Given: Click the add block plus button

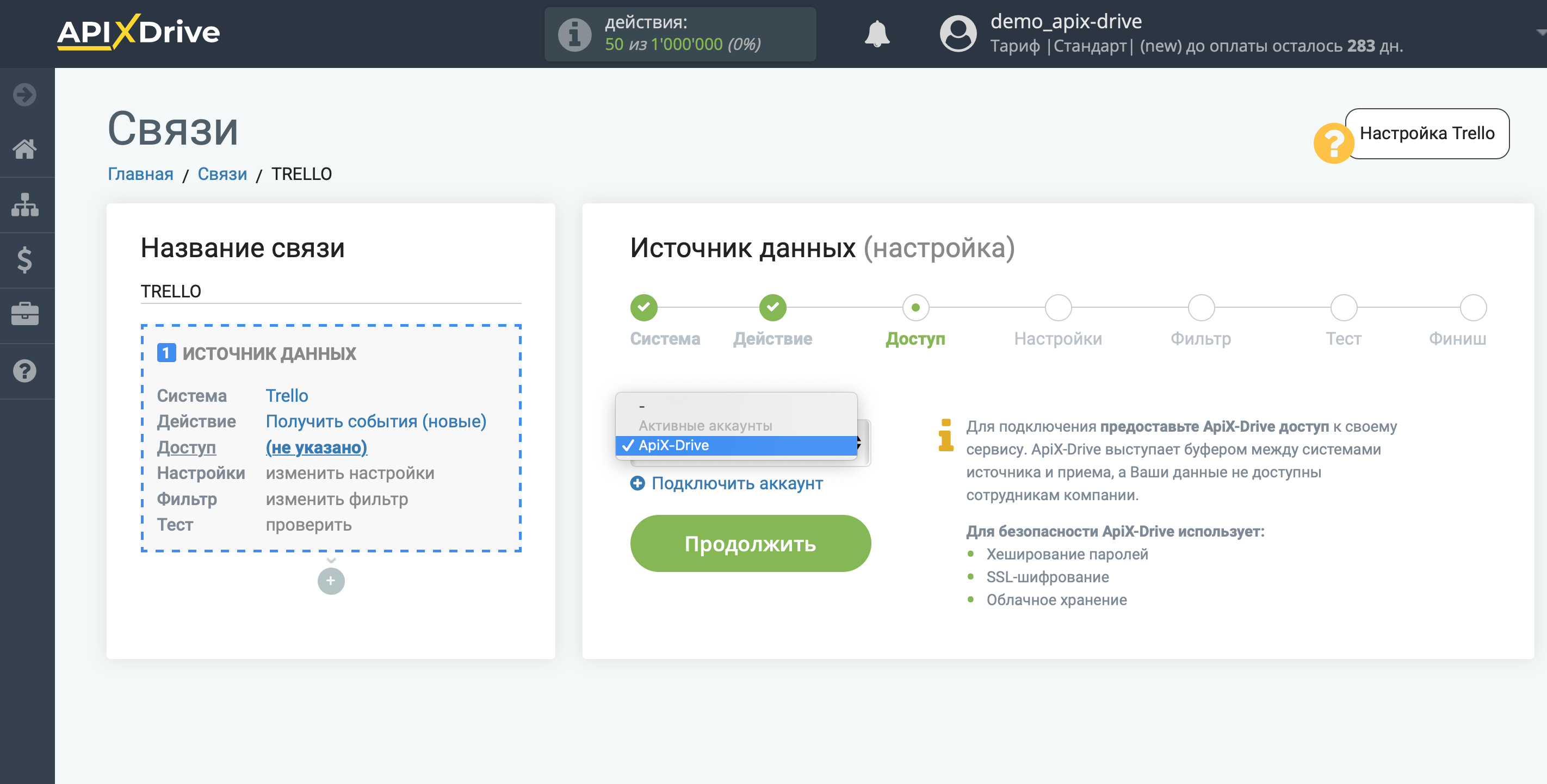Looking at the screenshot, I should tap(330, 581).
